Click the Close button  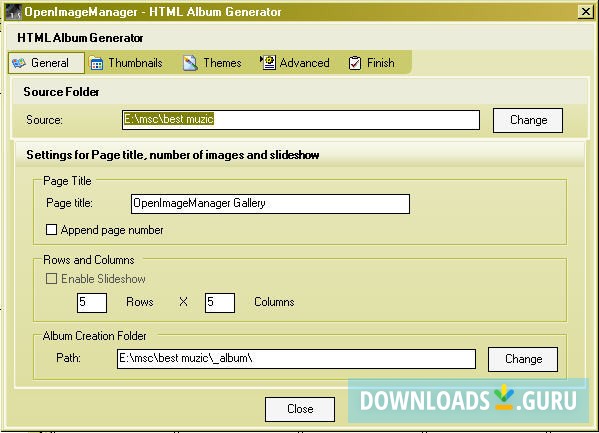point(300,409)
